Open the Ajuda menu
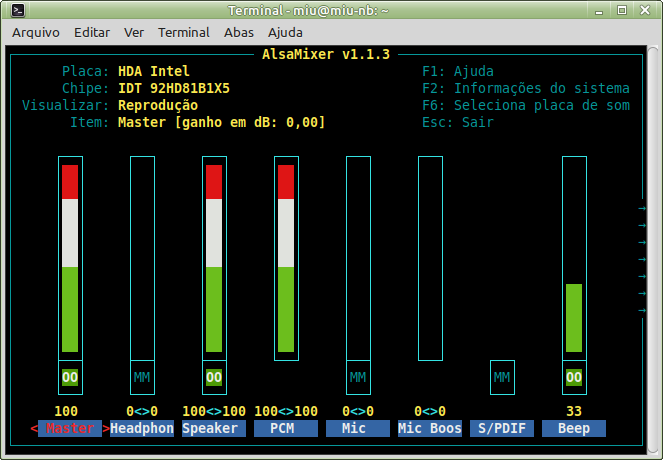This screenshot has width=663, height=460. point(285,33)
